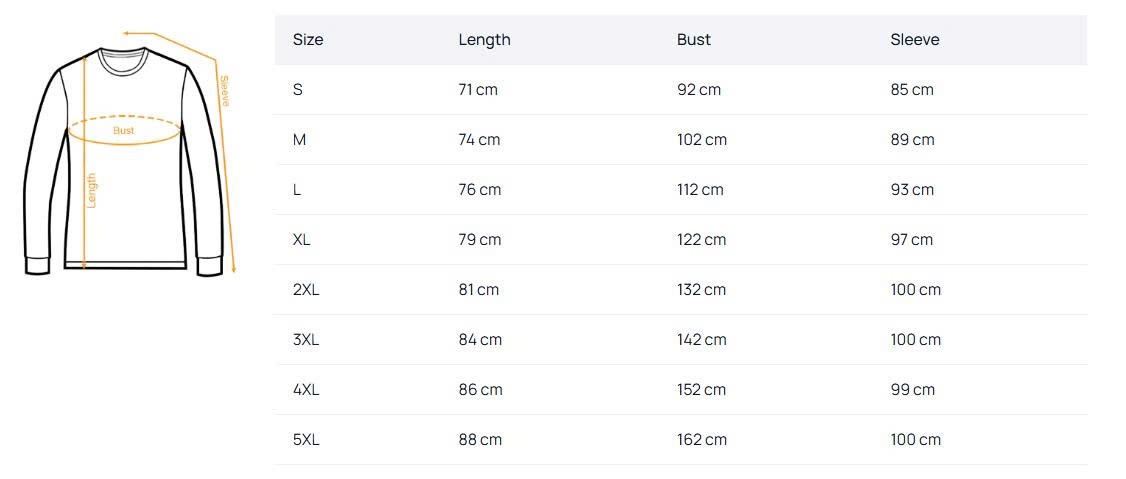Select the S size row label

point(297,90)
